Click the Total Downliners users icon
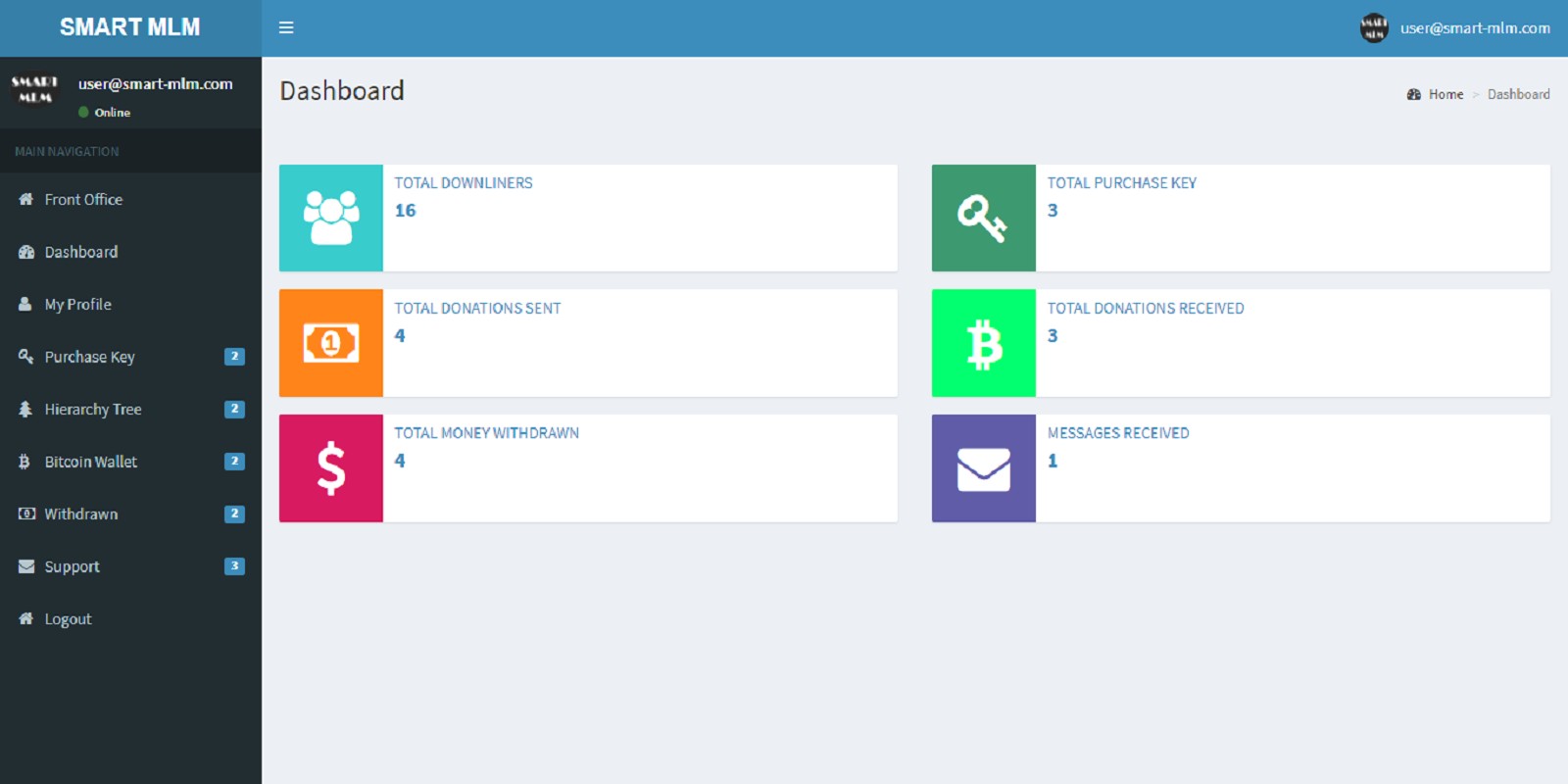Viewport: 1568px width, 784px height. tap(331, 218)
